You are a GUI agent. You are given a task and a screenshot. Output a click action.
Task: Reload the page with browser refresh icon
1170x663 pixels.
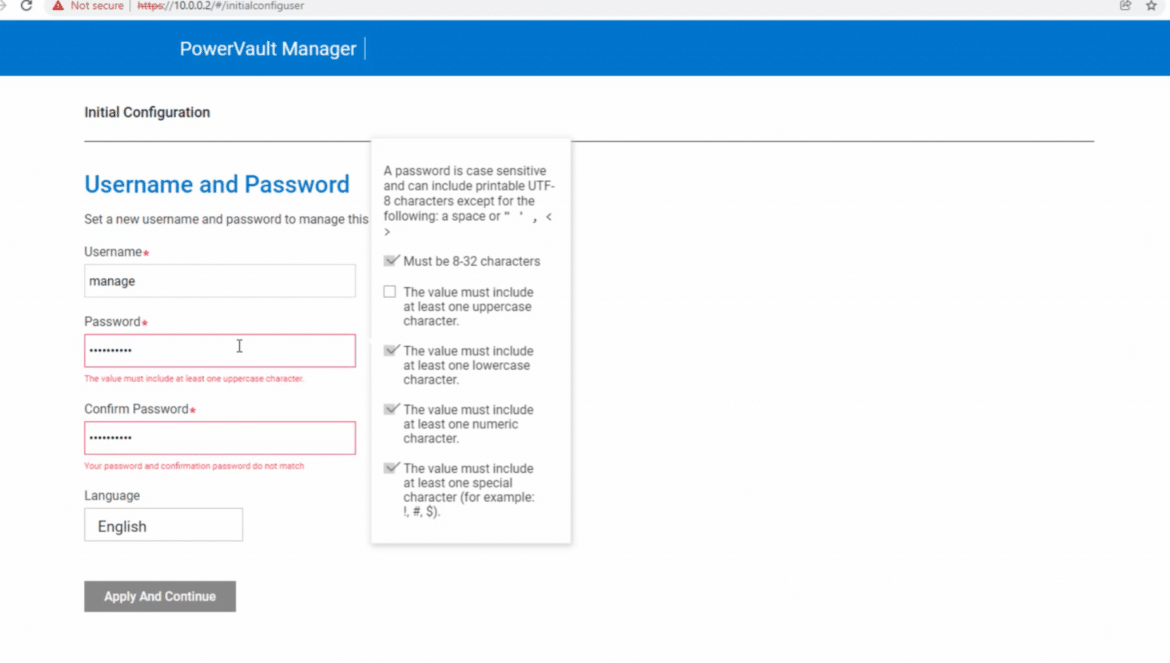pyautogui.click(x=26, y=6)
